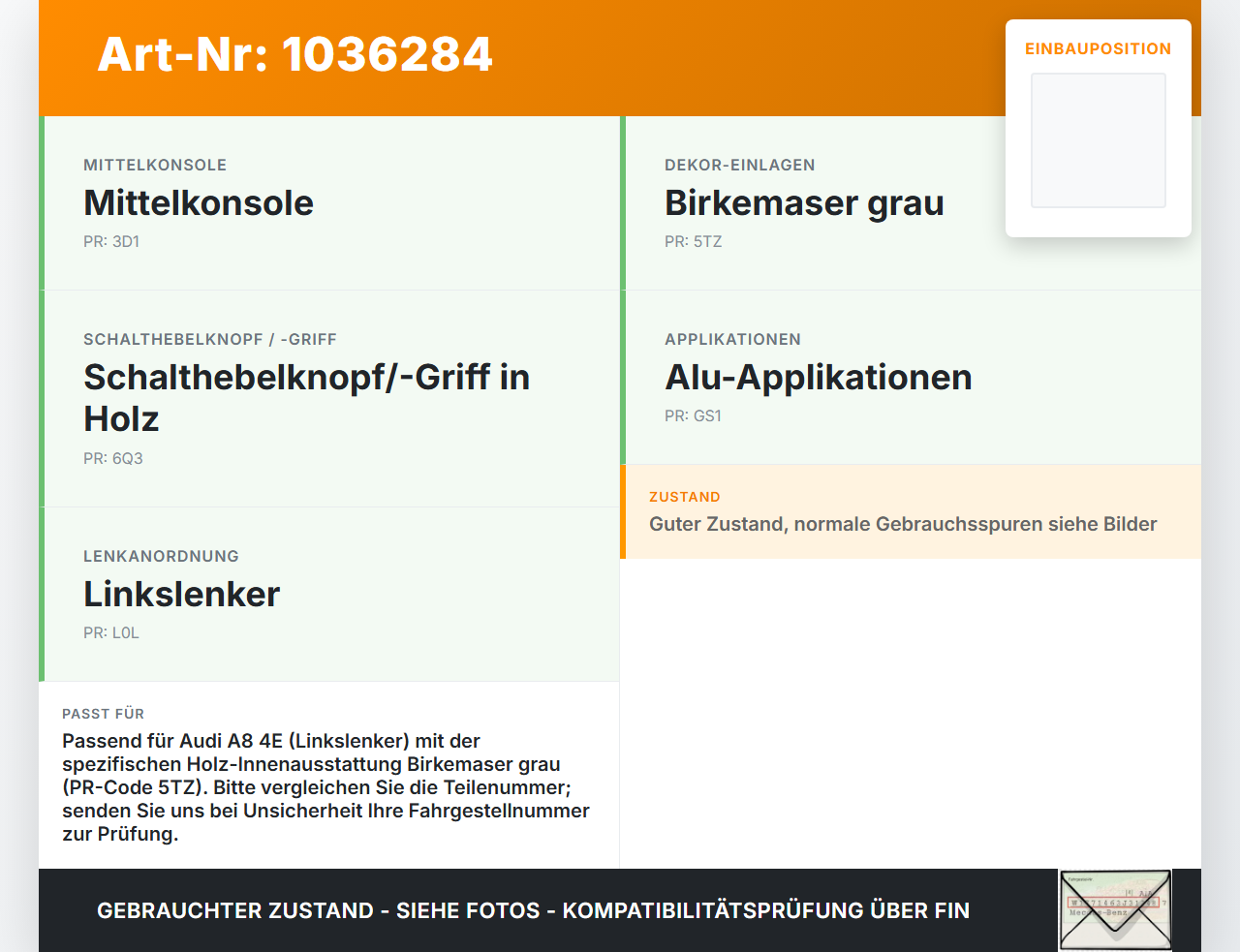Click the DEKOR-EINLAGEN category label

[x=740, y=165]
